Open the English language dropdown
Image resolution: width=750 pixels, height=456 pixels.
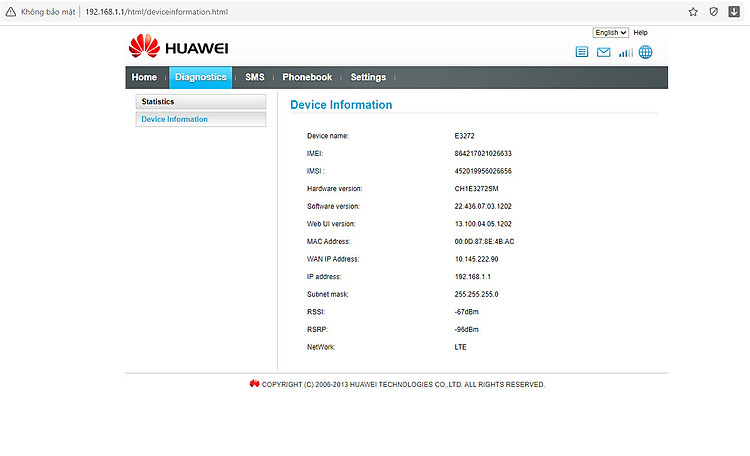coord(610,33)
